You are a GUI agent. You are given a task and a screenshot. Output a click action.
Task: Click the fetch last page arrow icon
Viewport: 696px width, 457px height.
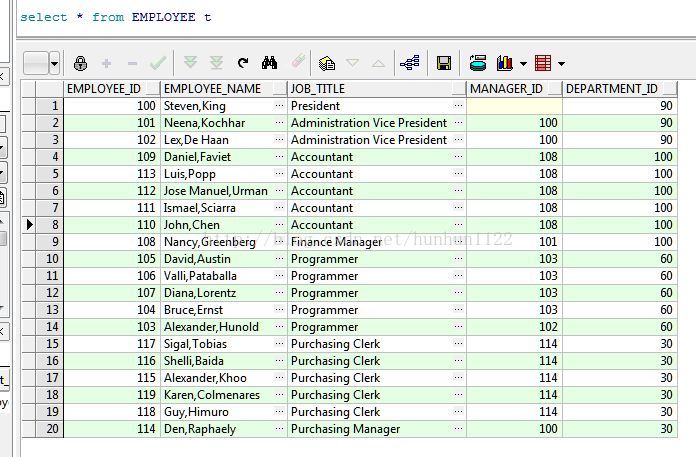click(217, 63)
